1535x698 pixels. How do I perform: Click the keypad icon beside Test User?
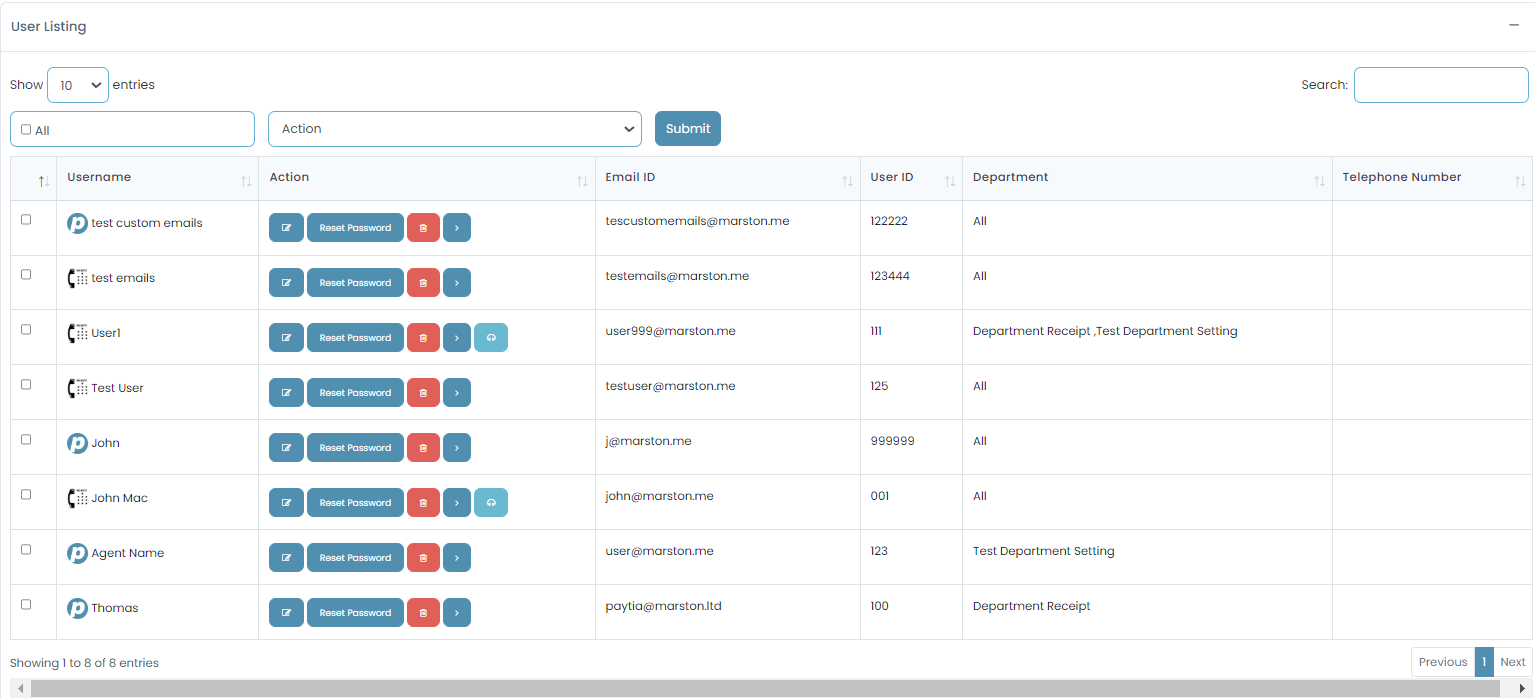78,387
